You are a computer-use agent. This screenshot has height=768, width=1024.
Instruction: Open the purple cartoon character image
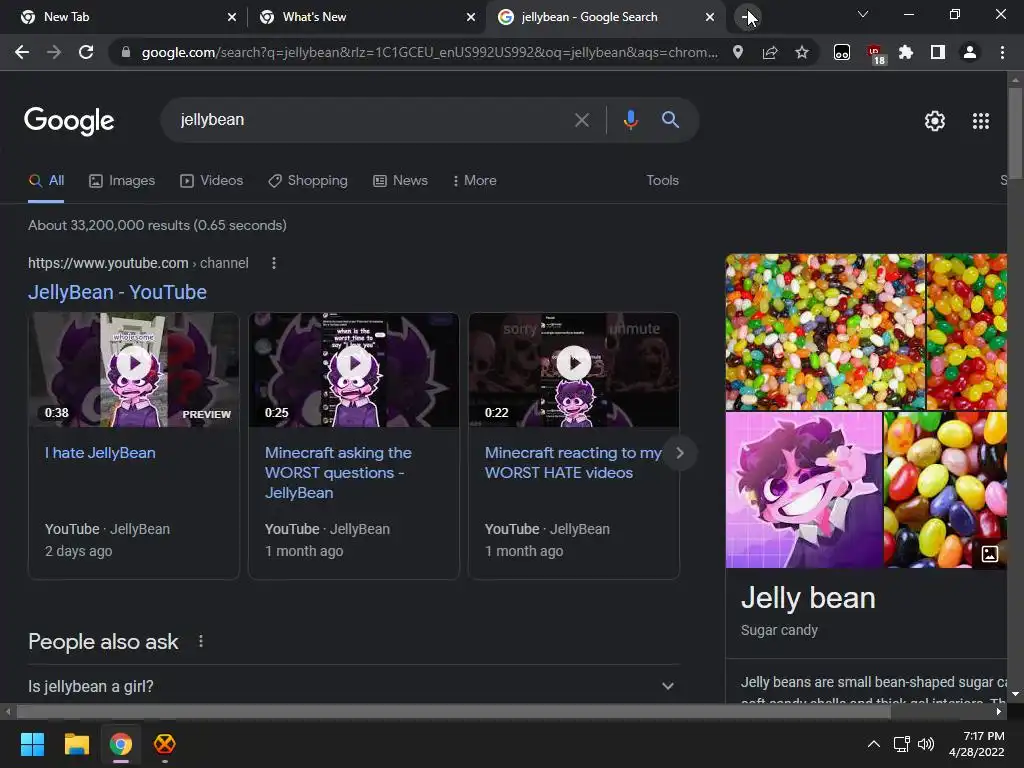(804, 490)
